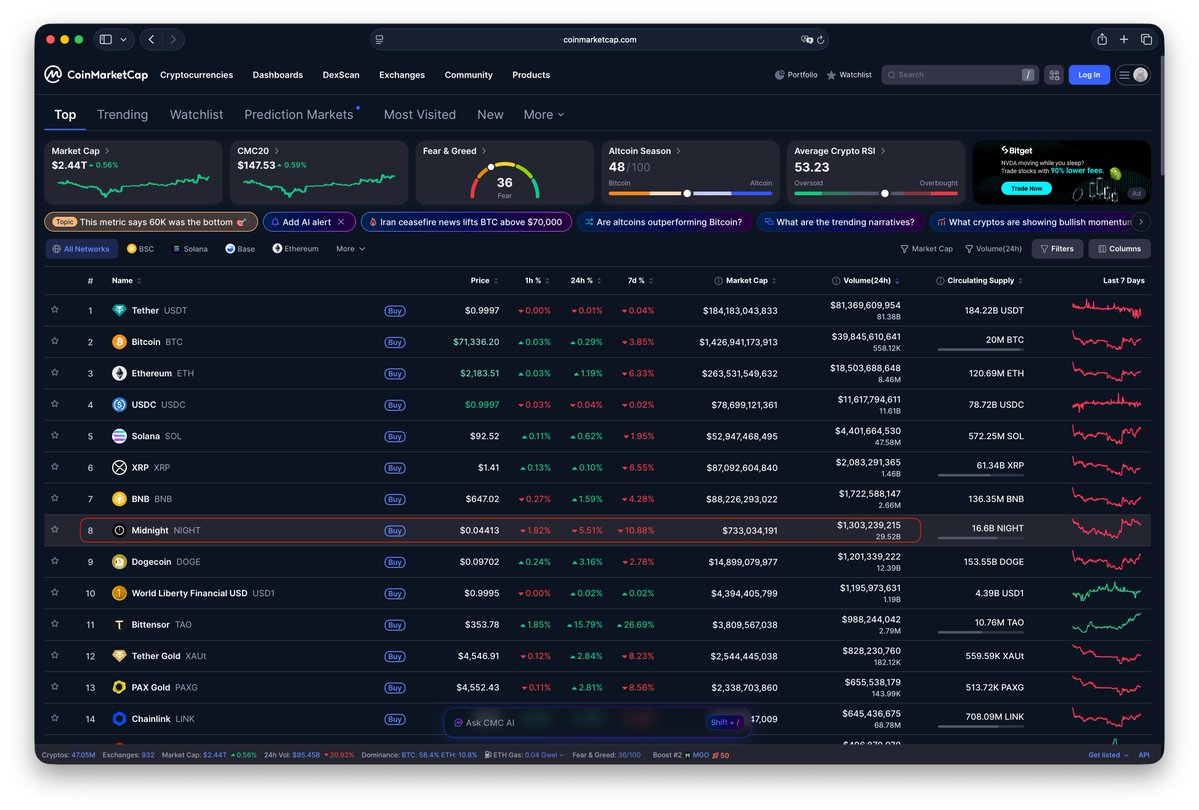
Task: Click the Bitcoin coin icon
Action: tap(119, 342)
